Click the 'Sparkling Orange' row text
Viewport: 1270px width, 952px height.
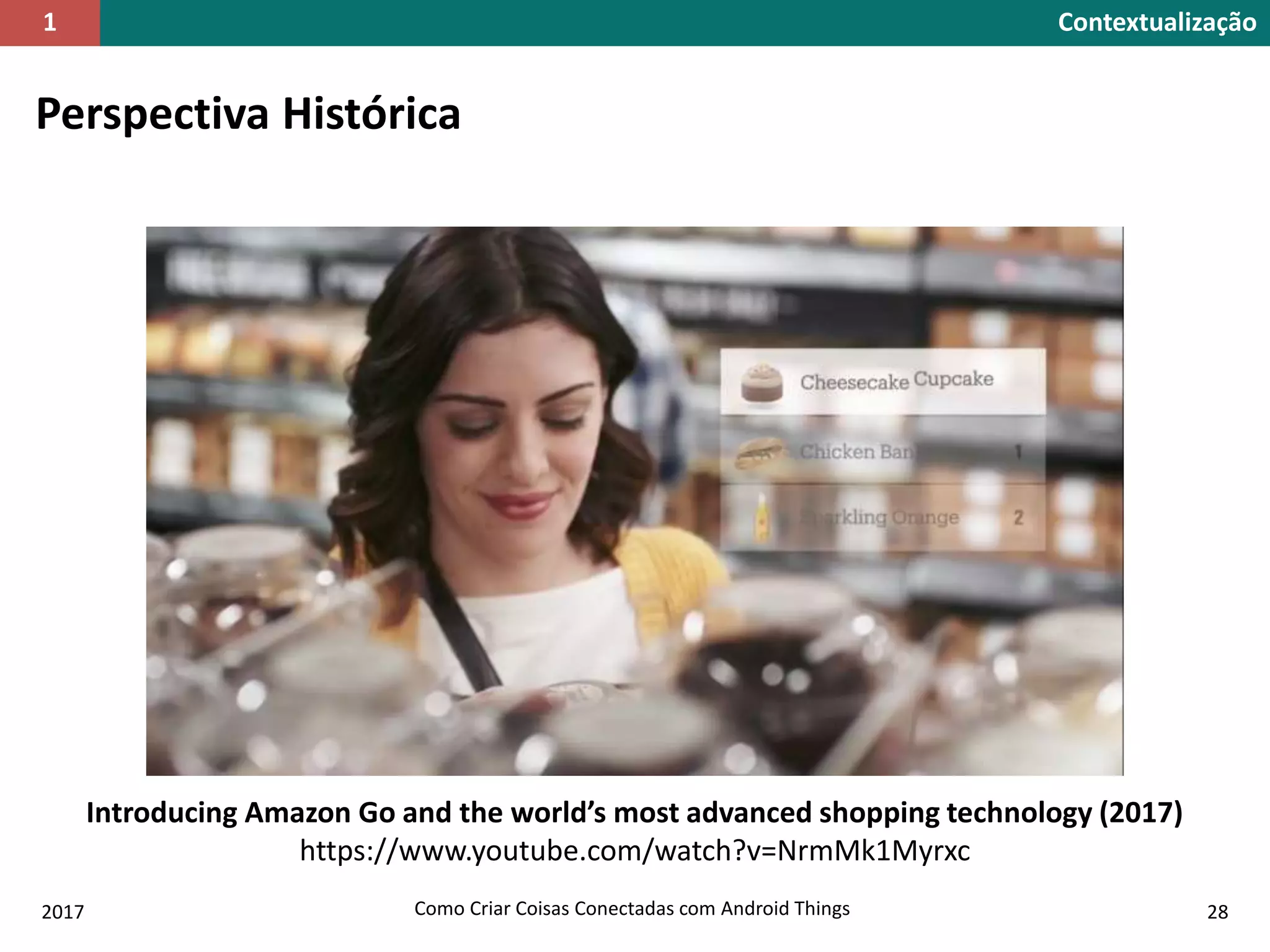[879, 517]
